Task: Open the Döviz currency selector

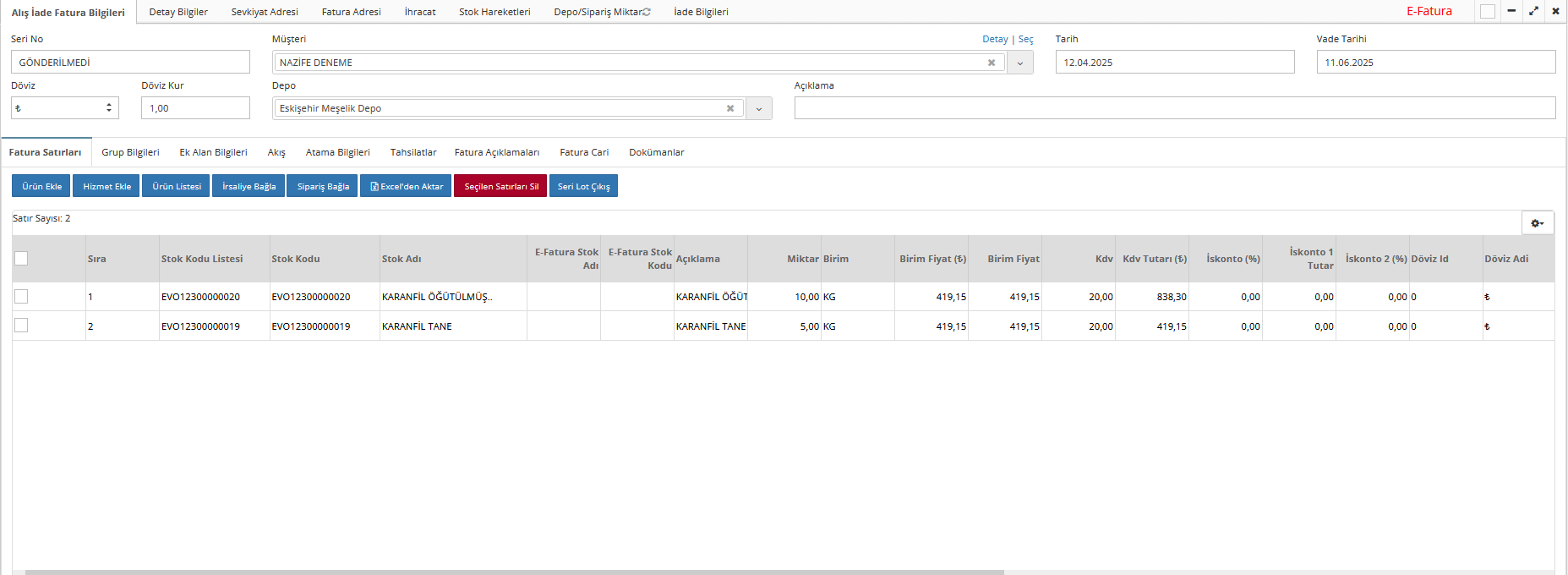Action: (65, 108)
